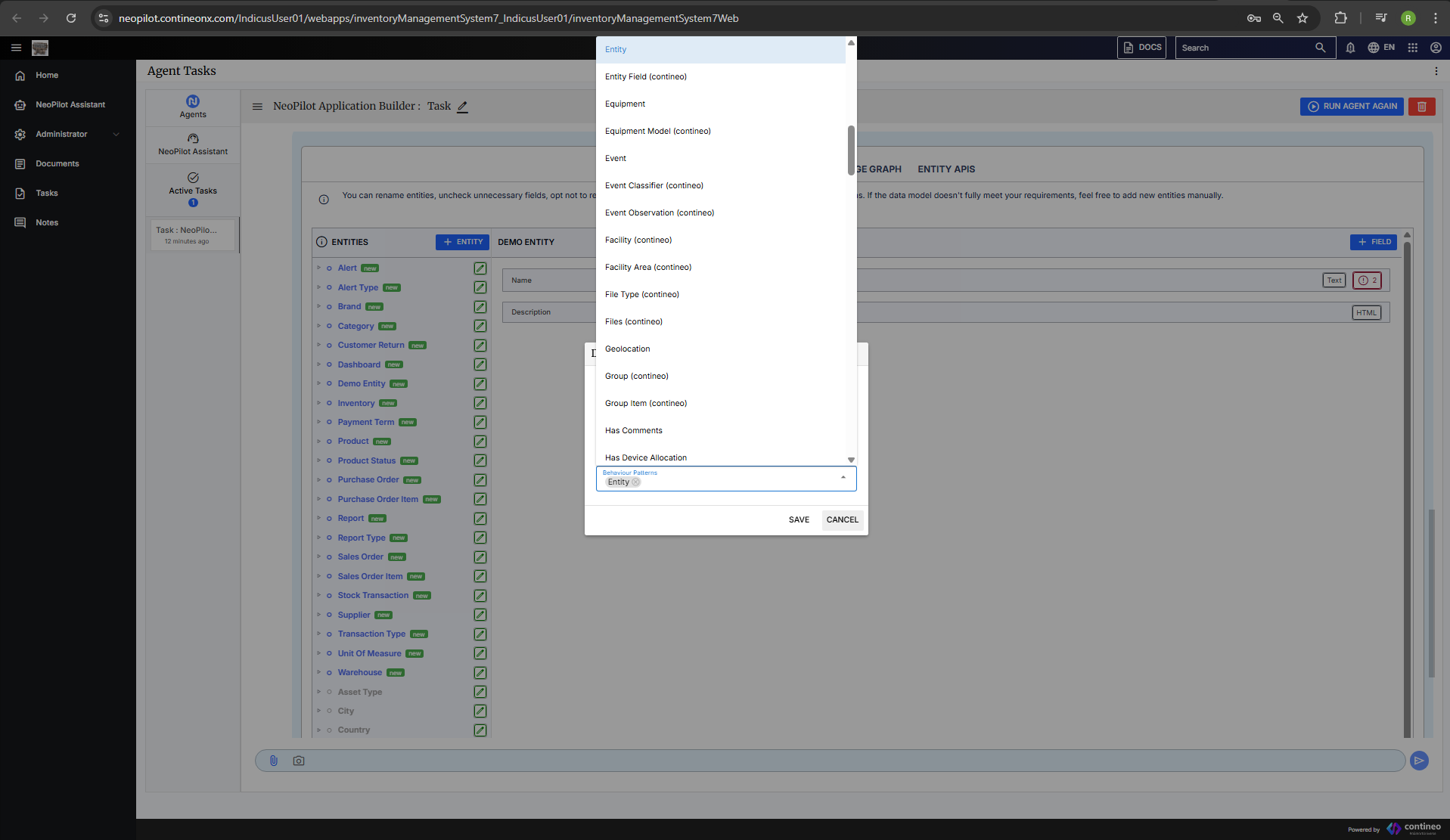Pick 'Facility (contineo)' from the list

[721, 240]
